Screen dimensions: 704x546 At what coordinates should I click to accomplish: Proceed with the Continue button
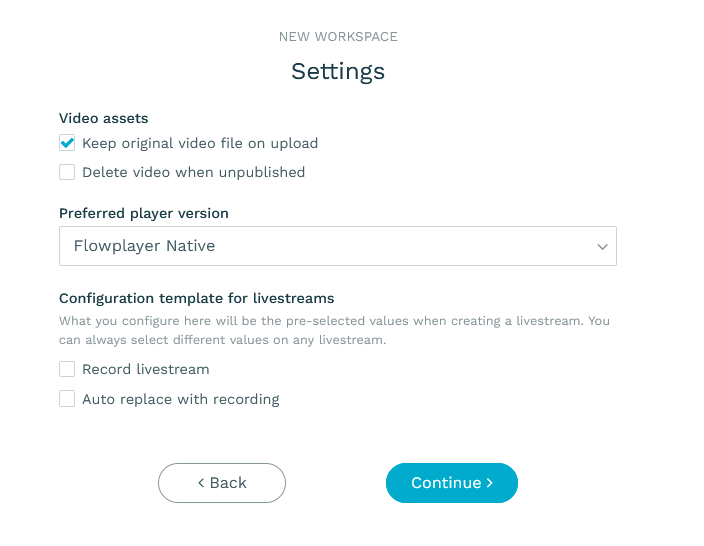452,483
